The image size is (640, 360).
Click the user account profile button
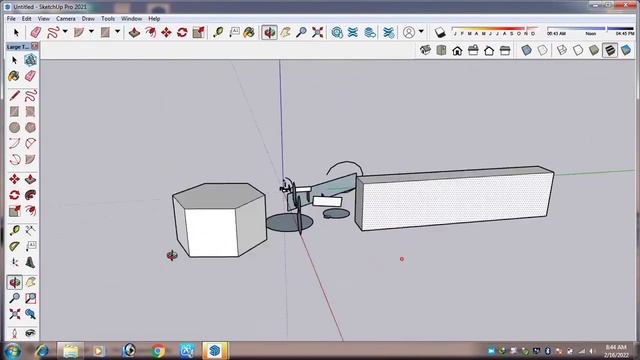[x=409, y=32]
